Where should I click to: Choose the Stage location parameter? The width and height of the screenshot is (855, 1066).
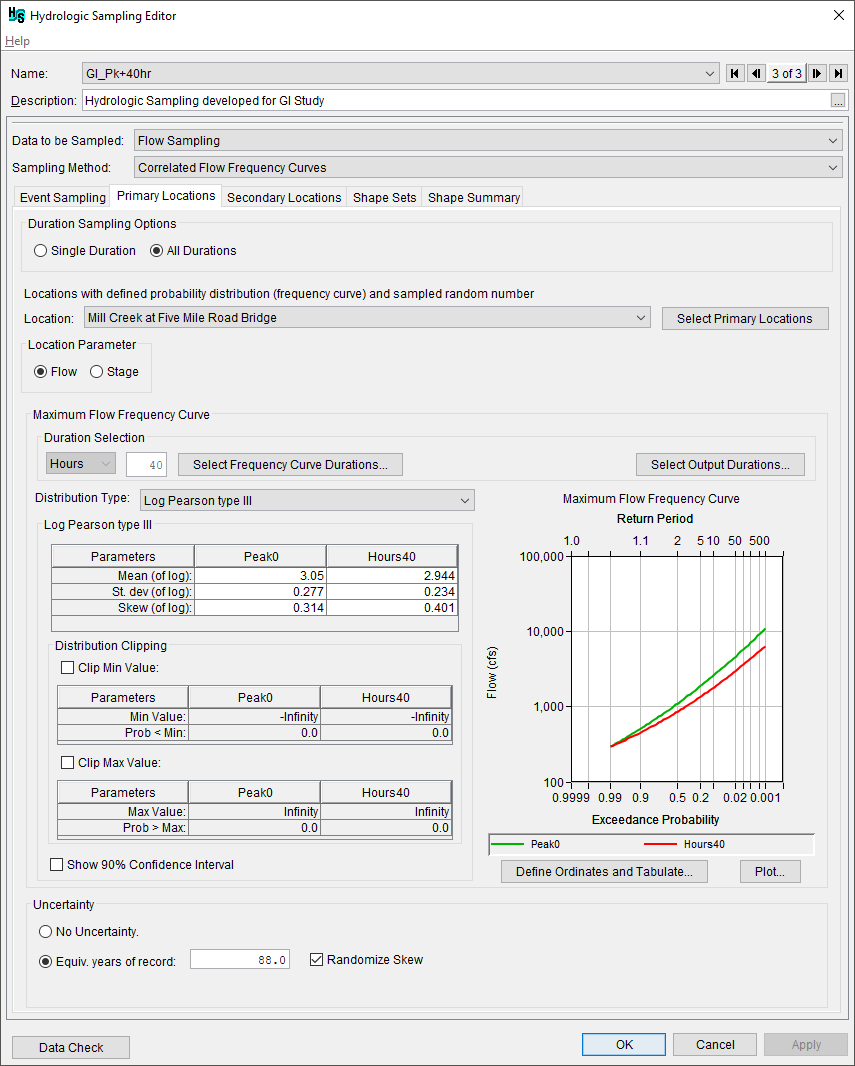tap(97, 372)
